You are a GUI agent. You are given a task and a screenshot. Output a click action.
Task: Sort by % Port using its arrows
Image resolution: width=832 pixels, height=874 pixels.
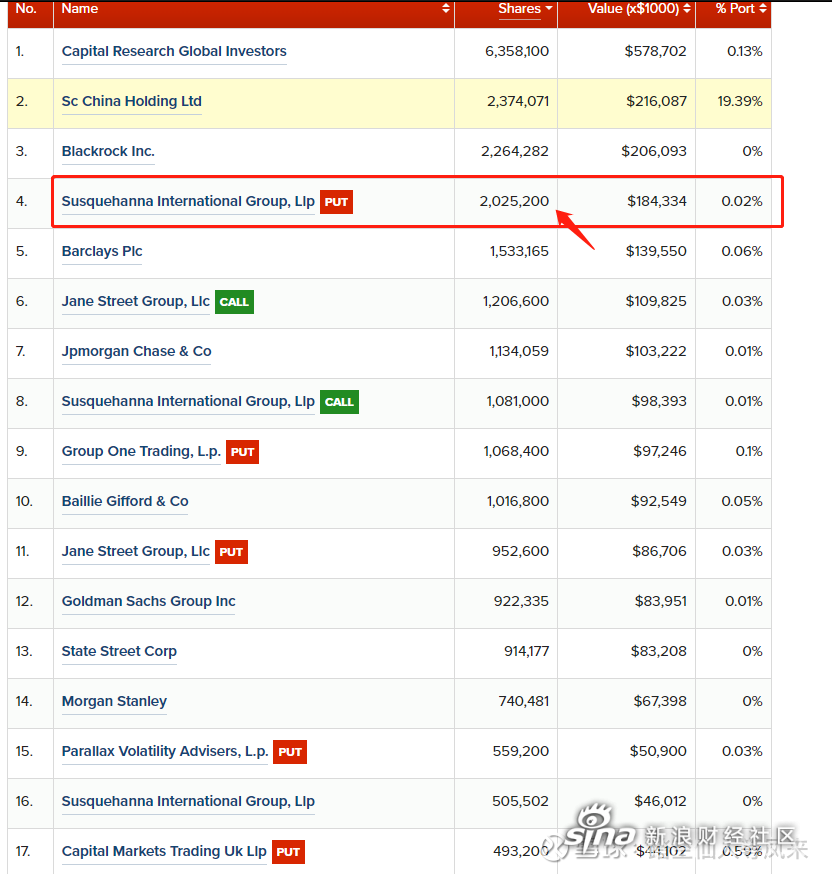pyautogui.click(x=762, y=8)
